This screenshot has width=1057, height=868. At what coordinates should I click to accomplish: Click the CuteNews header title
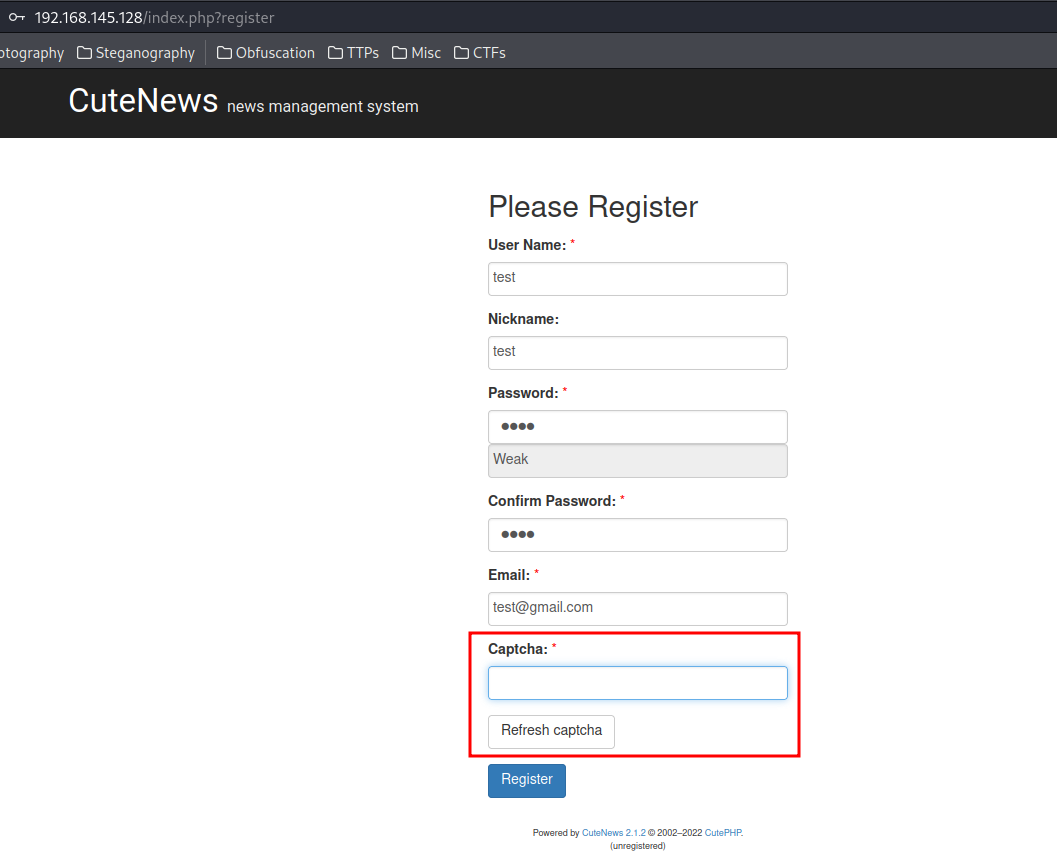(x=143, y=100)
